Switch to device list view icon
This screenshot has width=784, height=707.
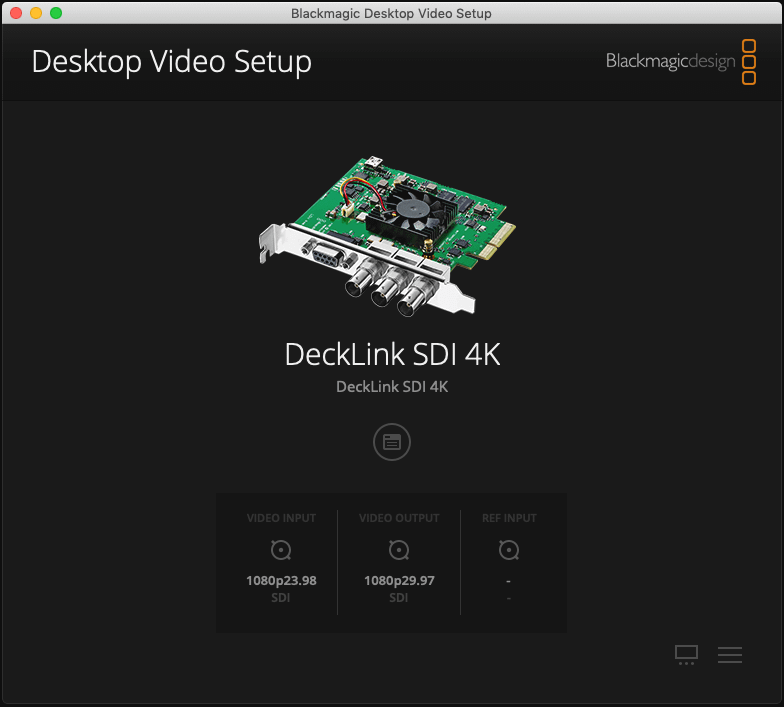730,654
